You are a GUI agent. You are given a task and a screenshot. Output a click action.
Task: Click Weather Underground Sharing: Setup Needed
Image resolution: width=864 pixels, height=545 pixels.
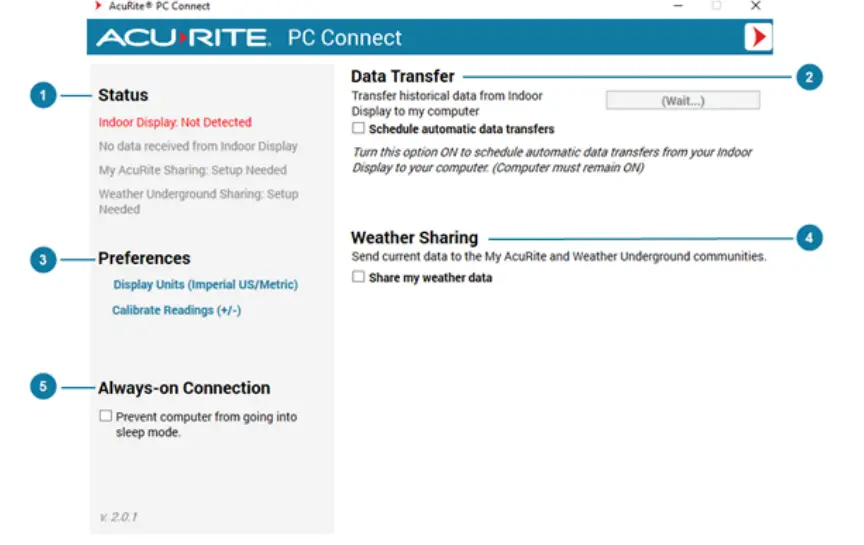[198, 201]
